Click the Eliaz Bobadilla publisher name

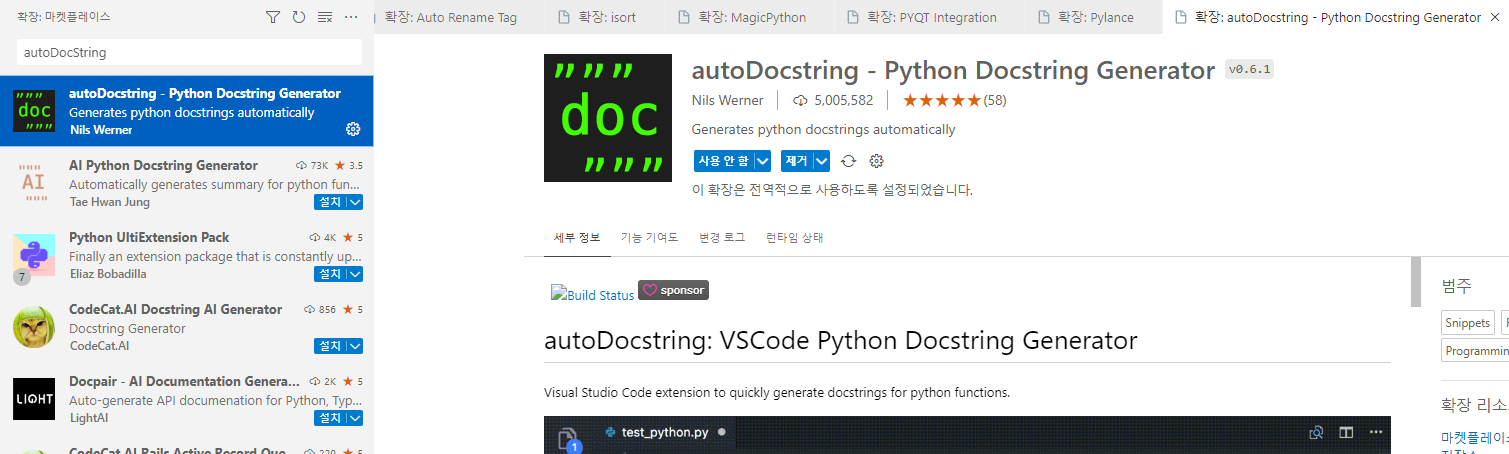click(x=109, y=274)
